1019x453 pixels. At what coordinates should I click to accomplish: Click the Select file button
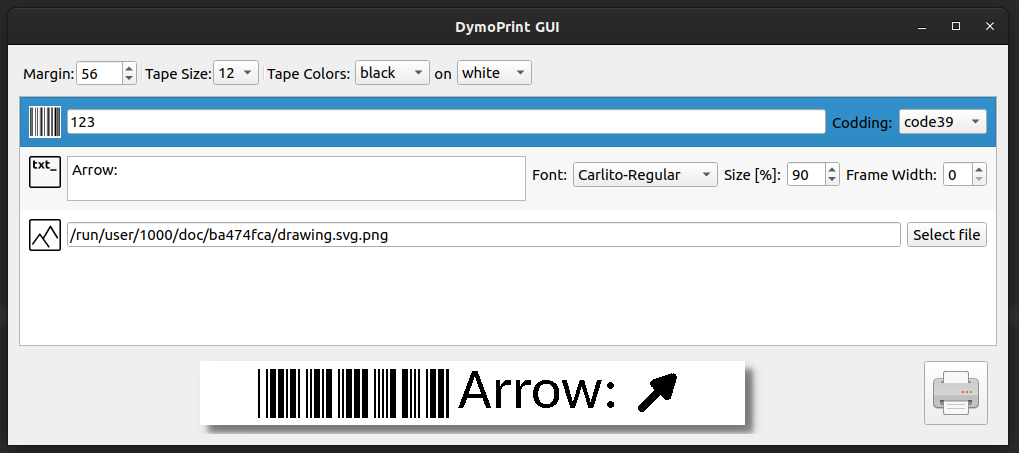pyautogui.click(x=947, y=235)
